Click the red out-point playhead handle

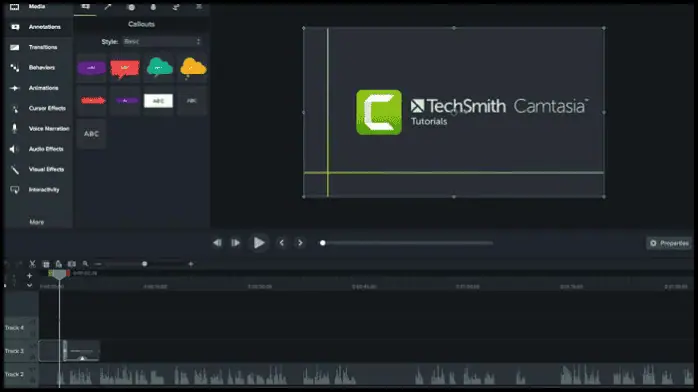[x=68, y=273]
